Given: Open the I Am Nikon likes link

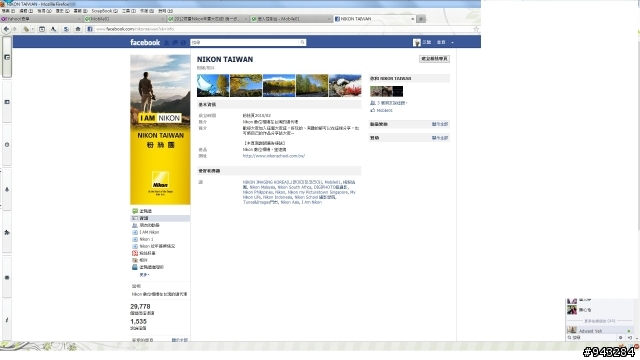Looking at the screenshot, I should [311, 202].
